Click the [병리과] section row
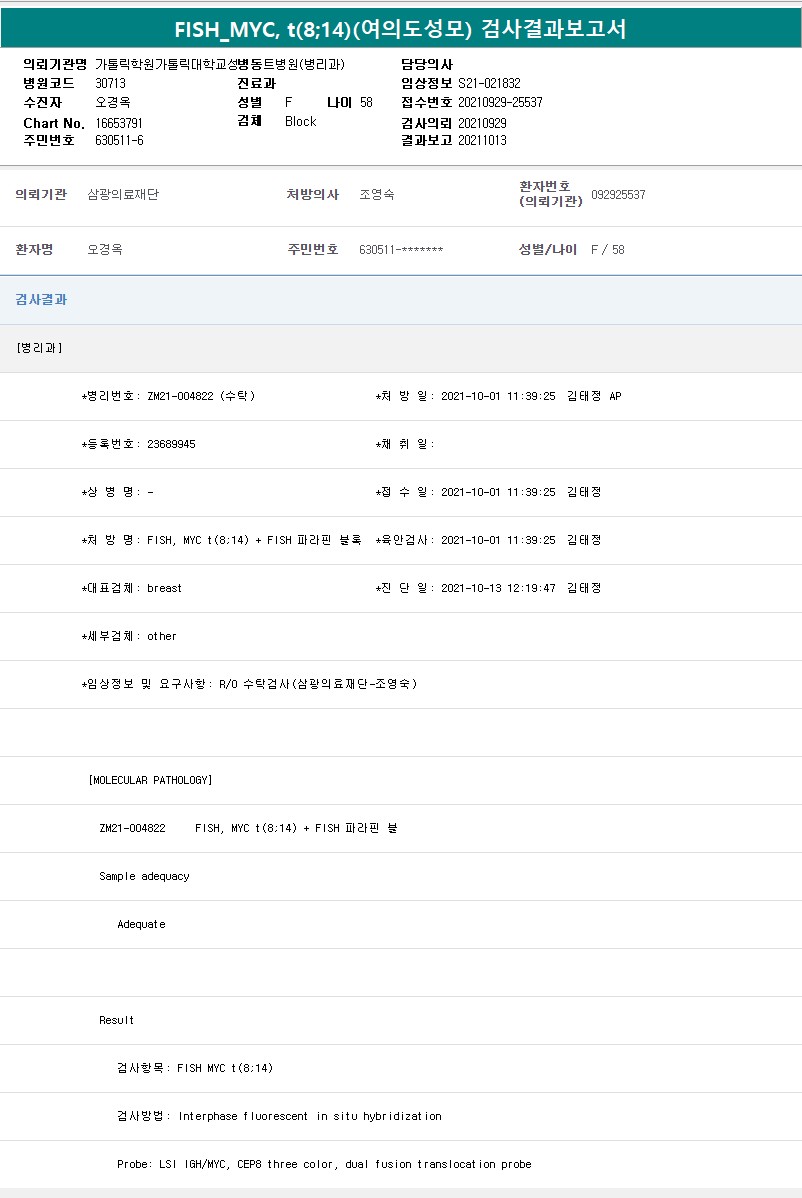This screenshot has height=1198, width=802. click(x=40, y=348)
